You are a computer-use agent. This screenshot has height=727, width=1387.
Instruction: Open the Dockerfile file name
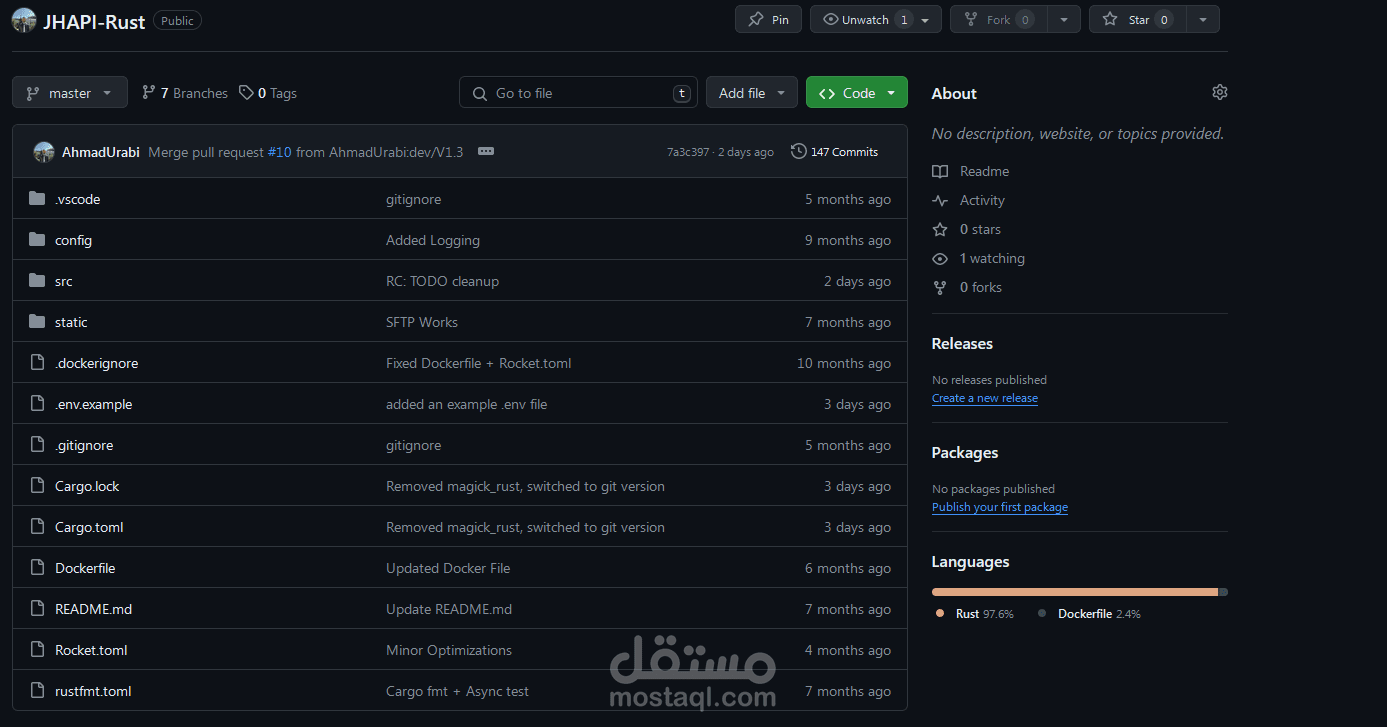pos(85,568)
